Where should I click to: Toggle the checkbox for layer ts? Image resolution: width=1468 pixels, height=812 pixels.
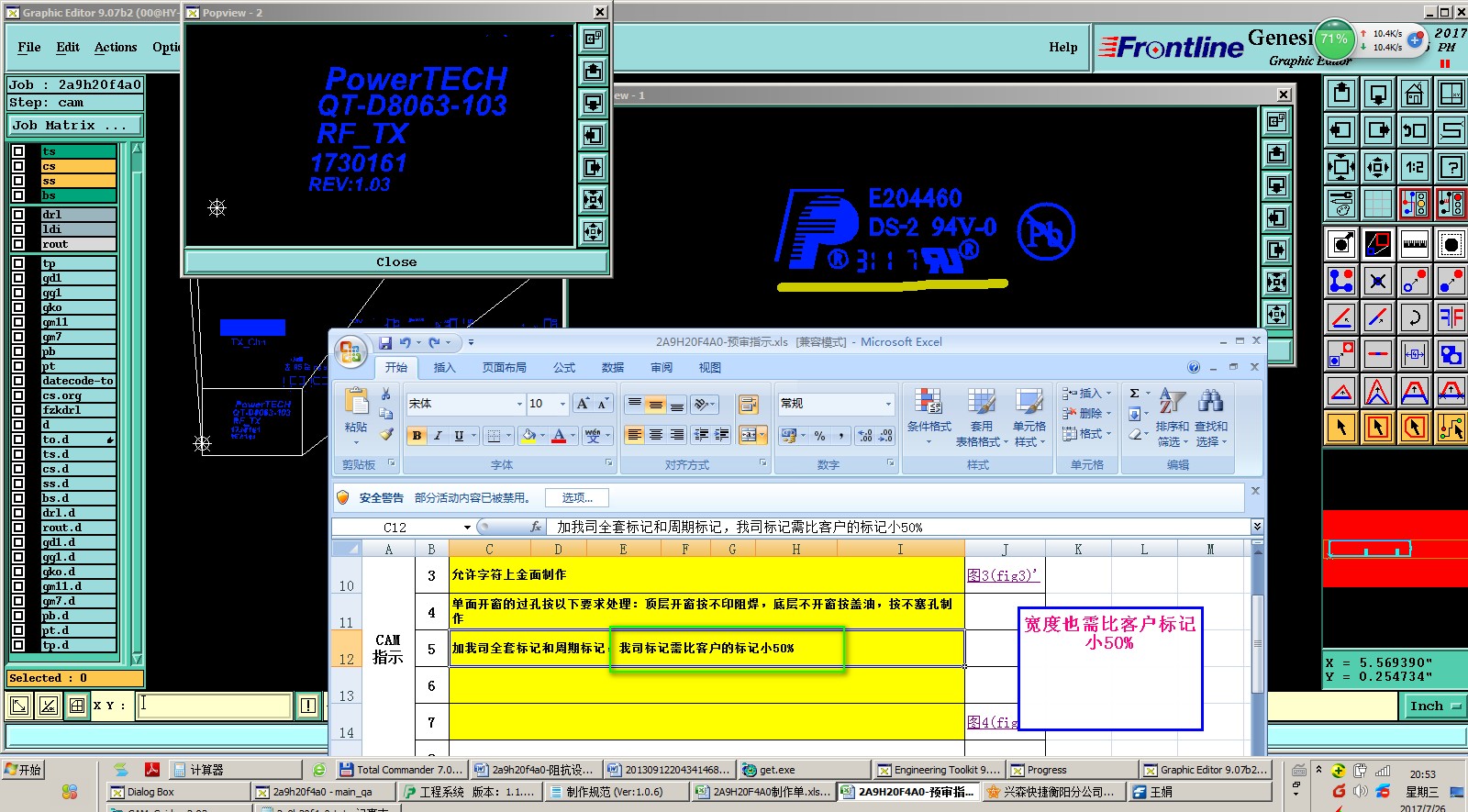[x=17, y=151]
